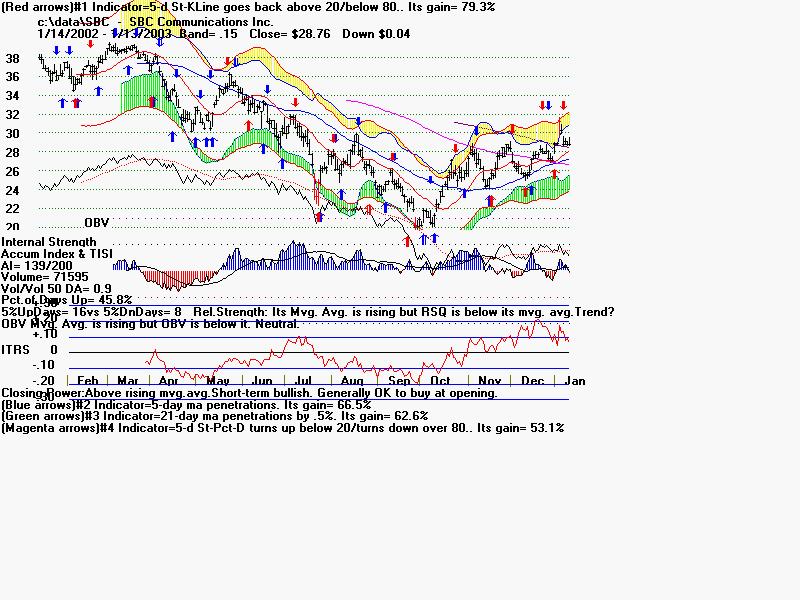Viewport: 800px width, 600px height.
Task: Click the ITRS indicator label
Action: click(15, 349)
